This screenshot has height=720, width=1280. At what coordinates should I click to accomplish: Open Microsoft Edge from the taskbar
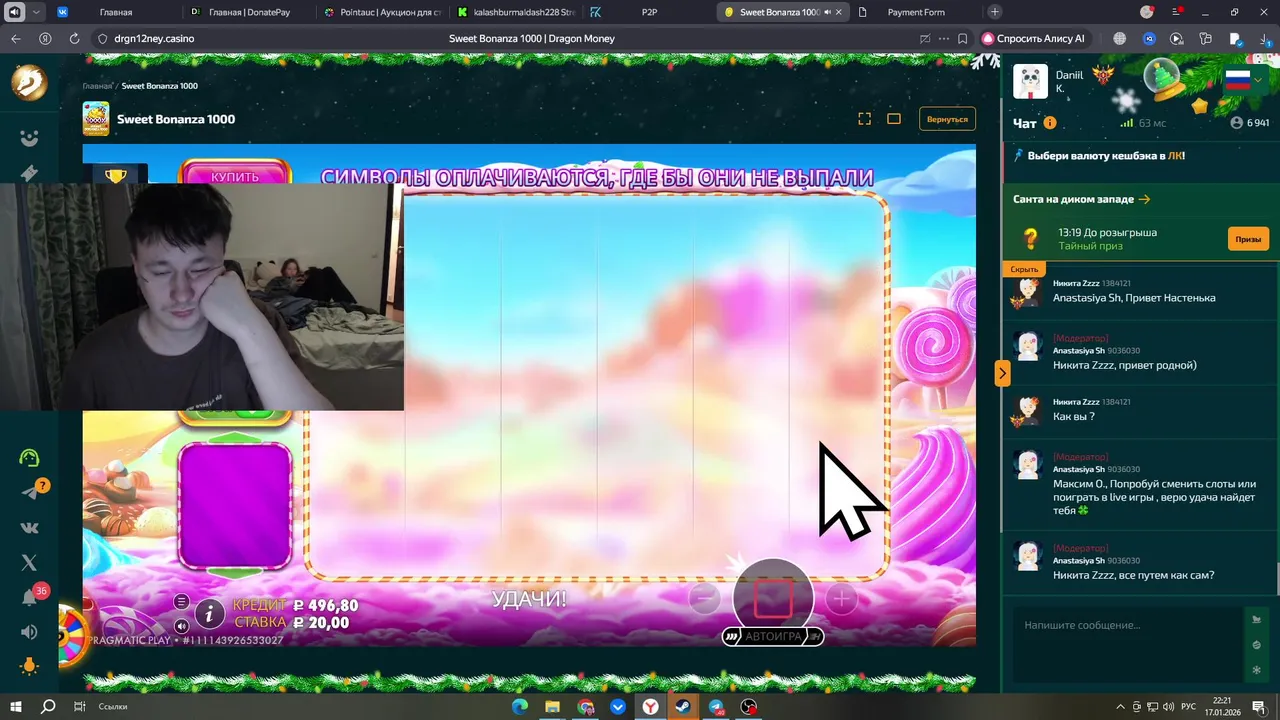click(519, 706)
